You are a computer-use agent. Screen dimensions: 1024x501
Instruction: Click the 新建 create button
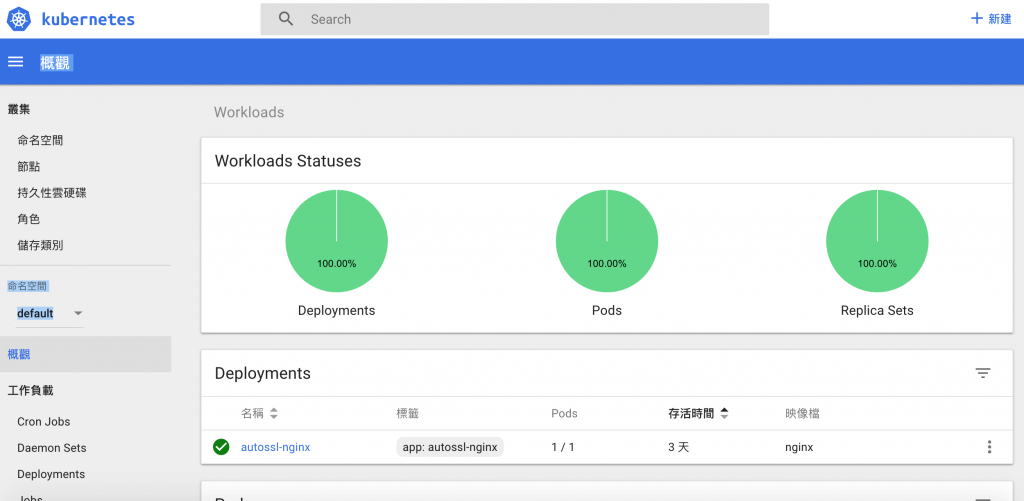point(991,18)
